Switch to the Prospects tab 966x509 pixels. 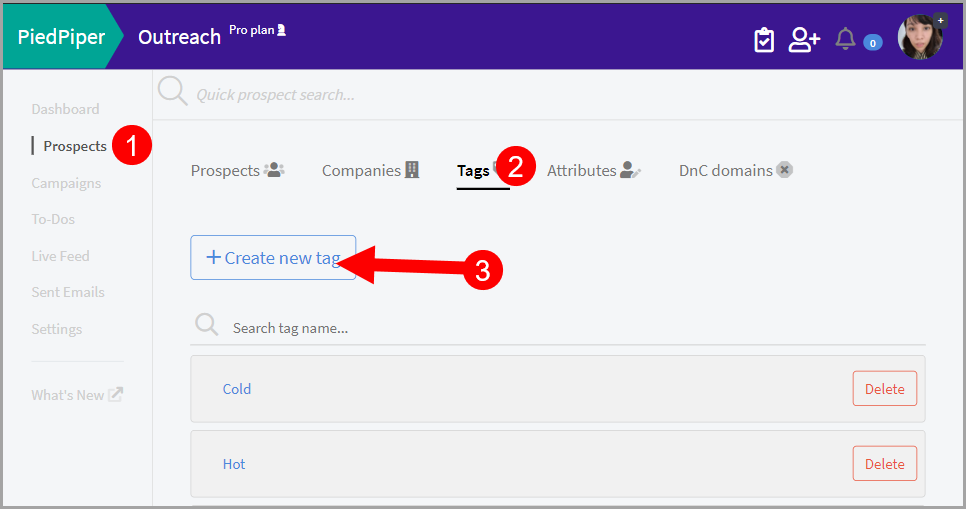point(237,170)
